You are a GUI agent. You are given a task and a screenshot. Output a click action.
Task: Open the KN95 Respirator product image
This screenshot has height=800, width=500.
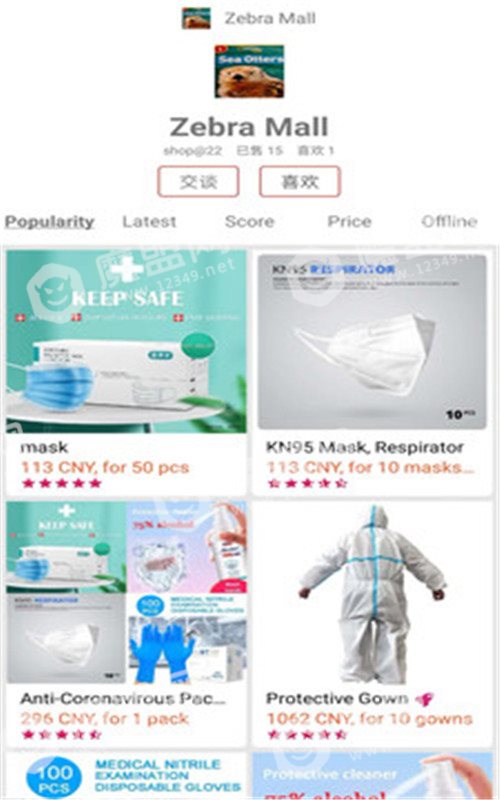click(x=372, y=341)
